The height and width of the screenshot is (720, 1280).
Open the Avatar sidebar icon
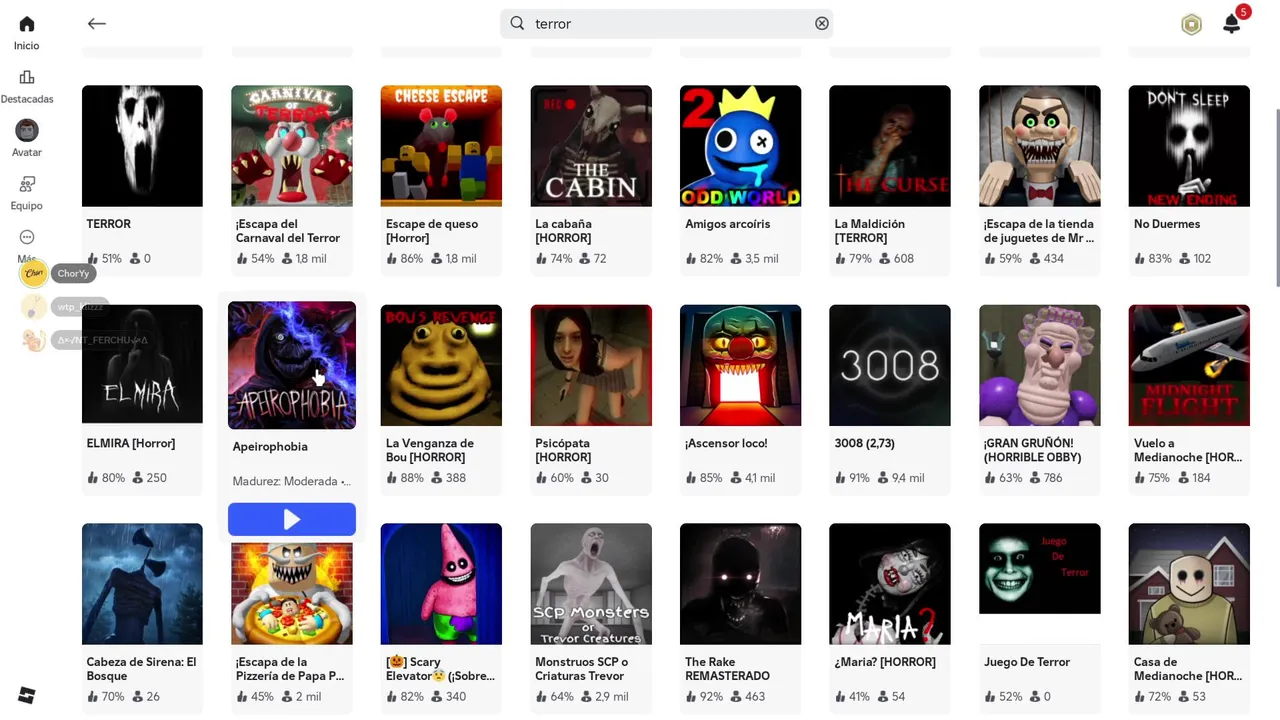click(x=27, y=130)
